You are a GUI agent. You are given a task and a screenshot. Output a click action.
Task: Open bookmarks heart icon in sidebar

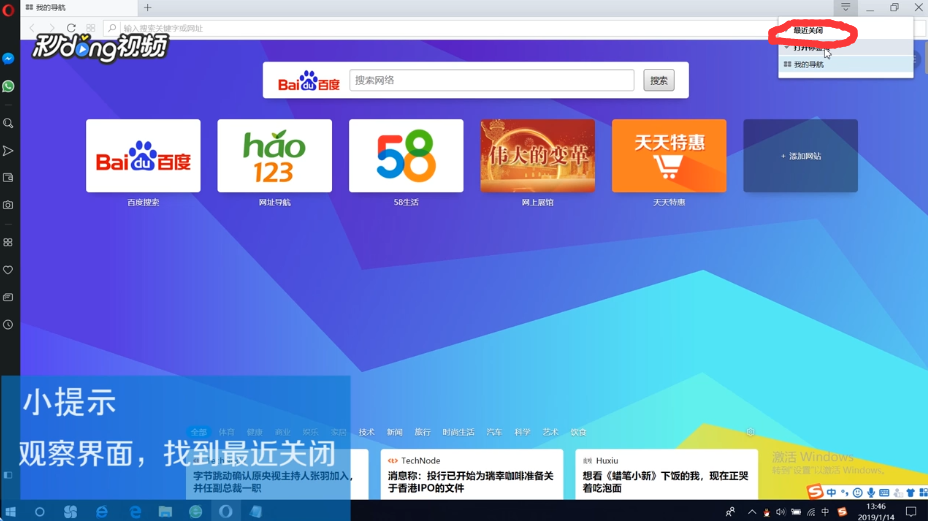[8, 270]
